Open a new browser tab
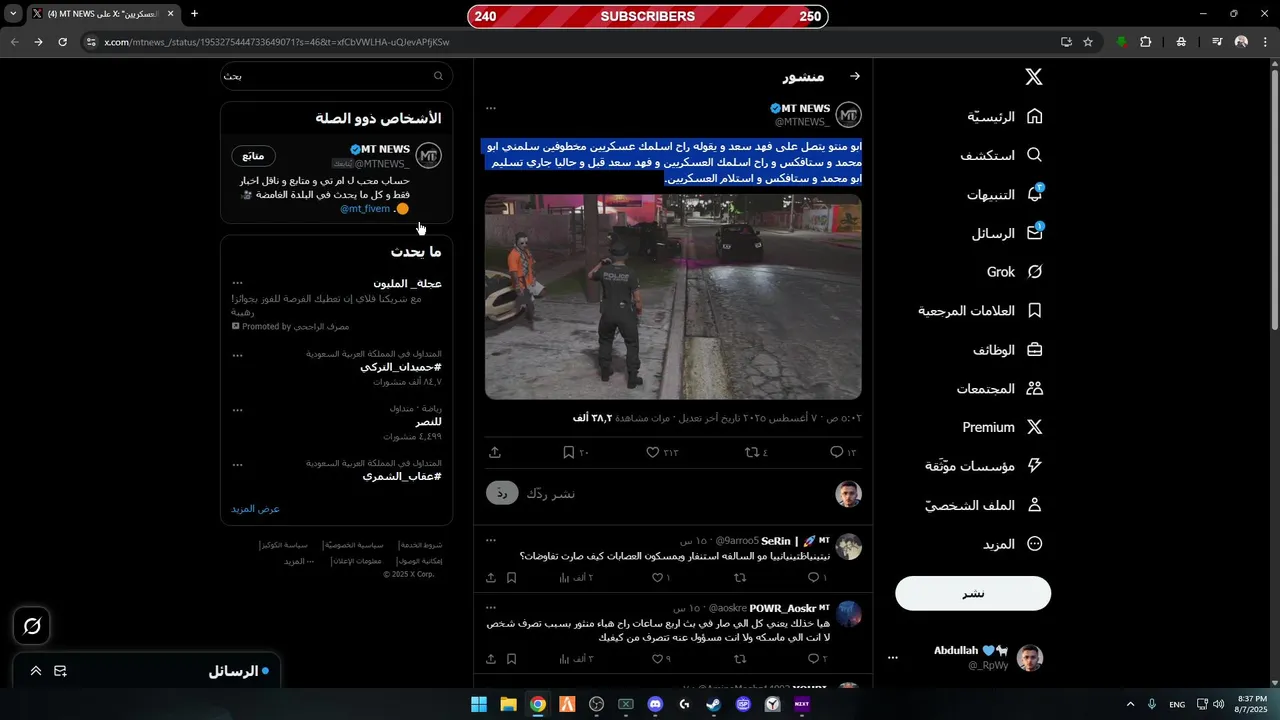 tap(194, 14)
